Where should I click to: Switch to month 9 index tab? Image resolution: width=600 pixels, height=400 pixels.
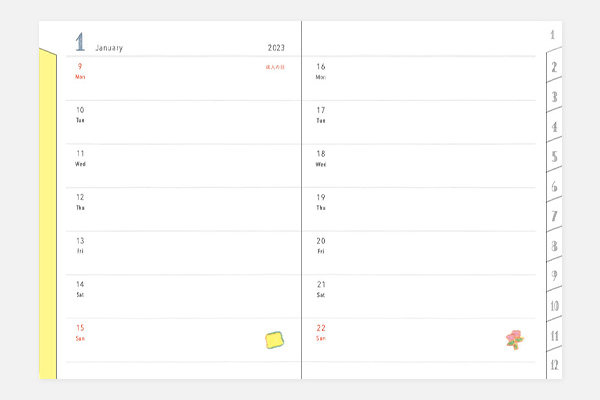(x=554, y=275)
